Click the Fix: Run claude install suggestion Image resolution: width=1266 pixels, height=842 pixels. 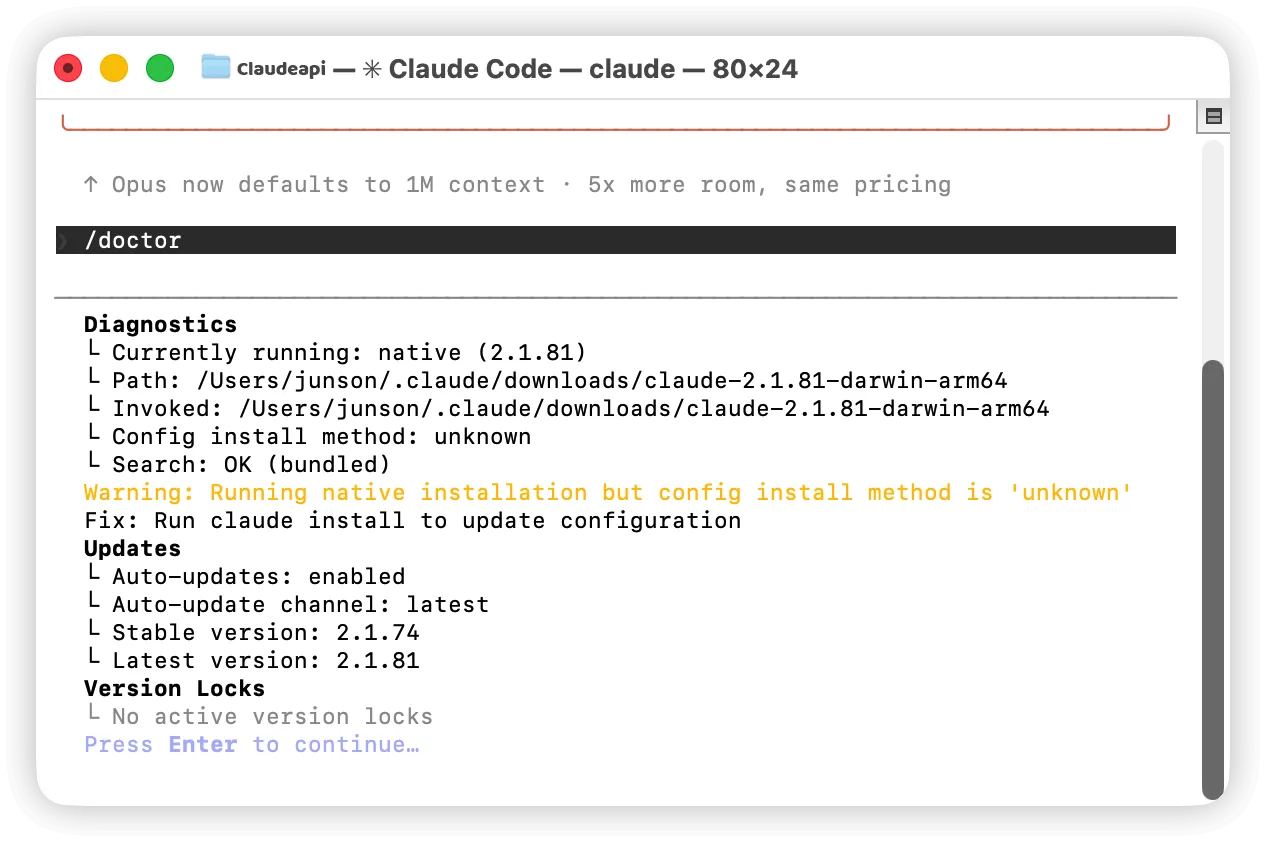(x=412, y=520)
